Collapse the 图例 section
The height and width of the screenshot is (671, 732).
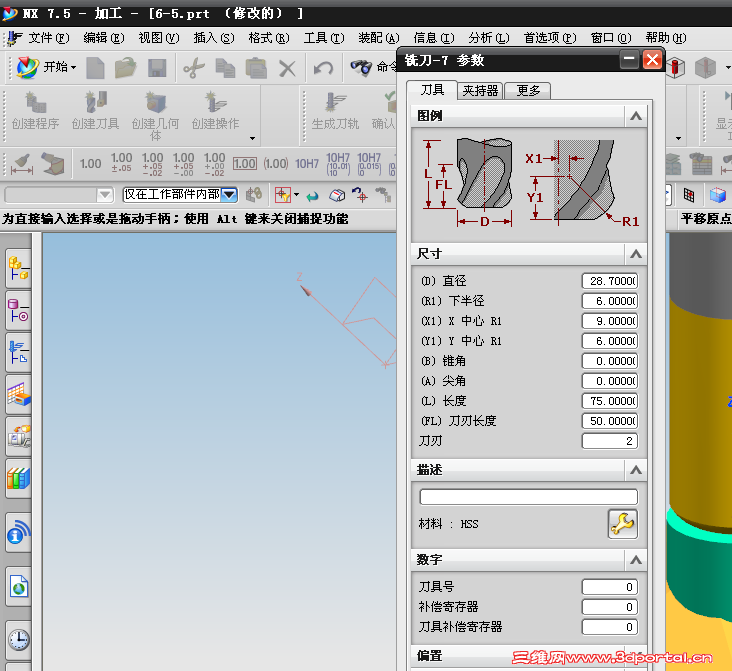(635, 116)
